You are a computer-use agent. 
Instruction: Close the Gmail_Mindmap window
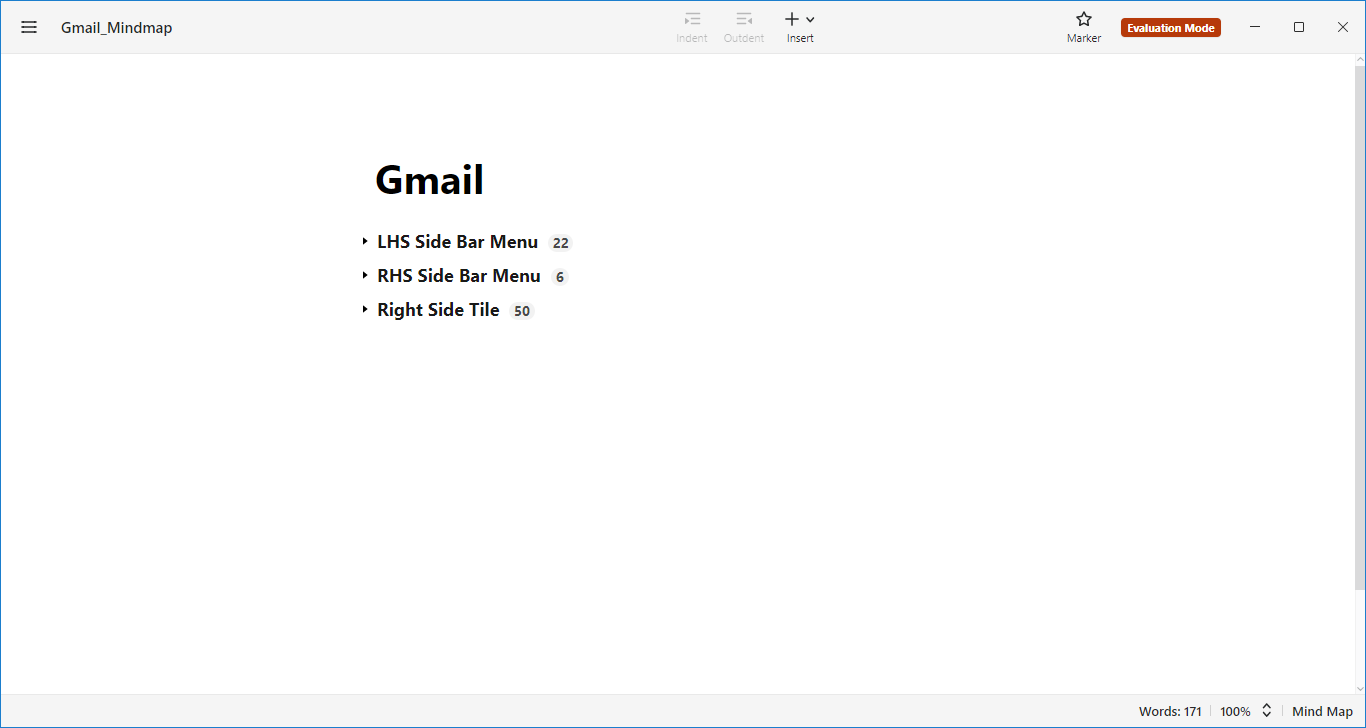(x=1343, y=27)
